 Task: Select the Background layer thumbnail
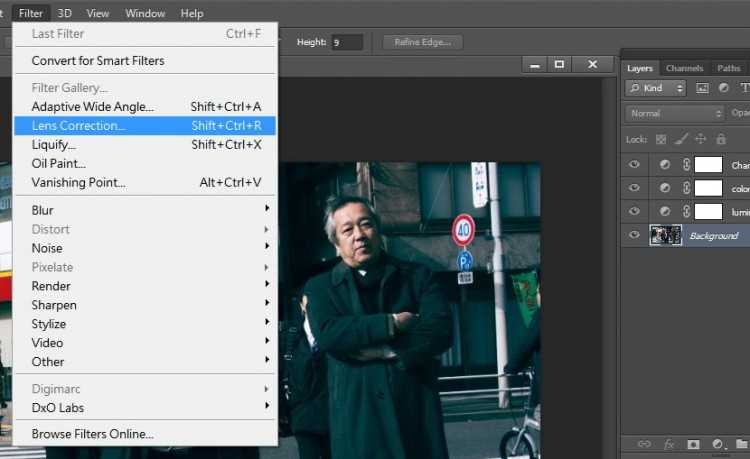coord(665,236)
